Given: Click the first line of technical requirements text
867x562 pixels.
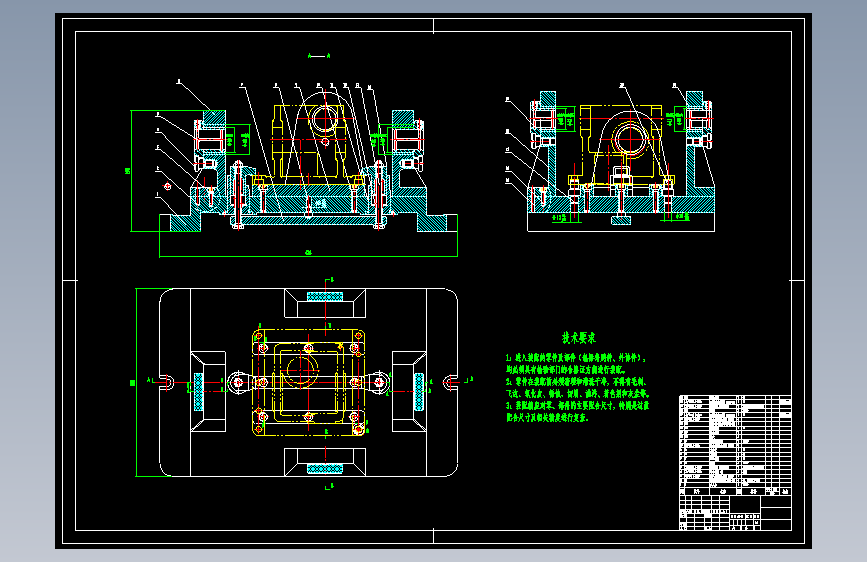Looking at the screenshot, I should (576, 358).
